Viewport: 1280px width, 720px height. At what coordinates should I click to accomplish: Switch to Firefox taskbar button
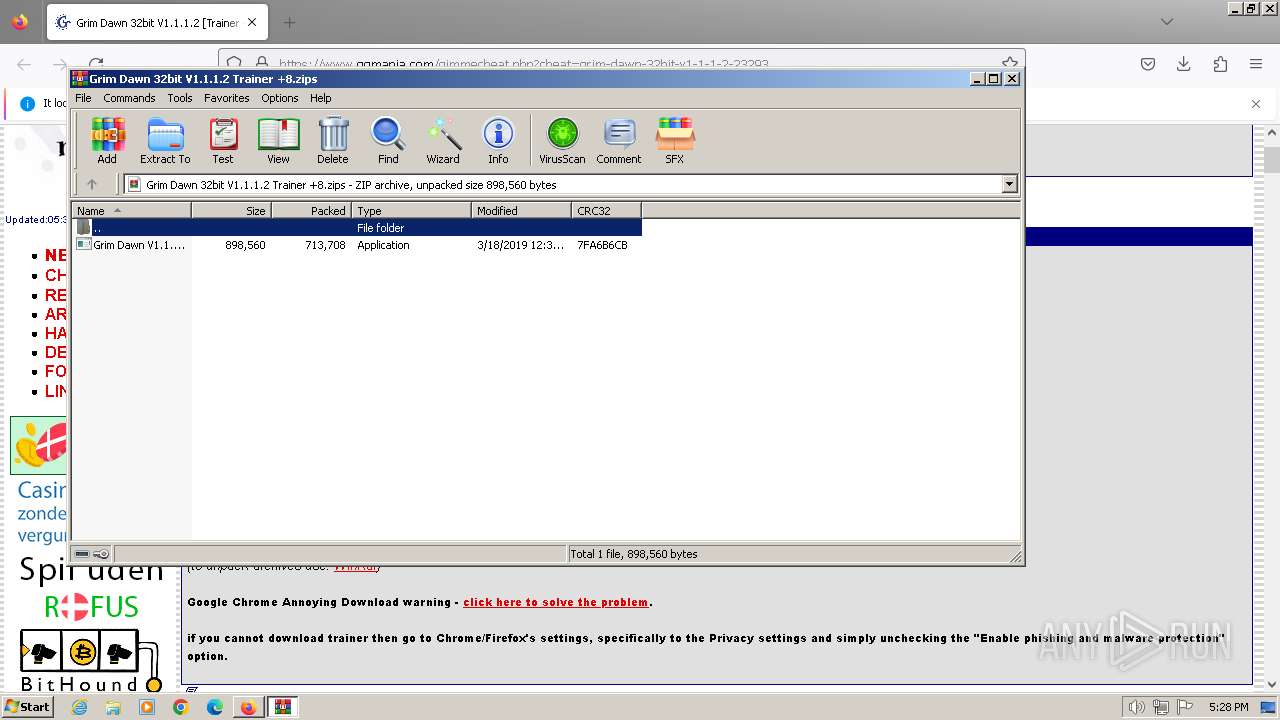point(248,707)
